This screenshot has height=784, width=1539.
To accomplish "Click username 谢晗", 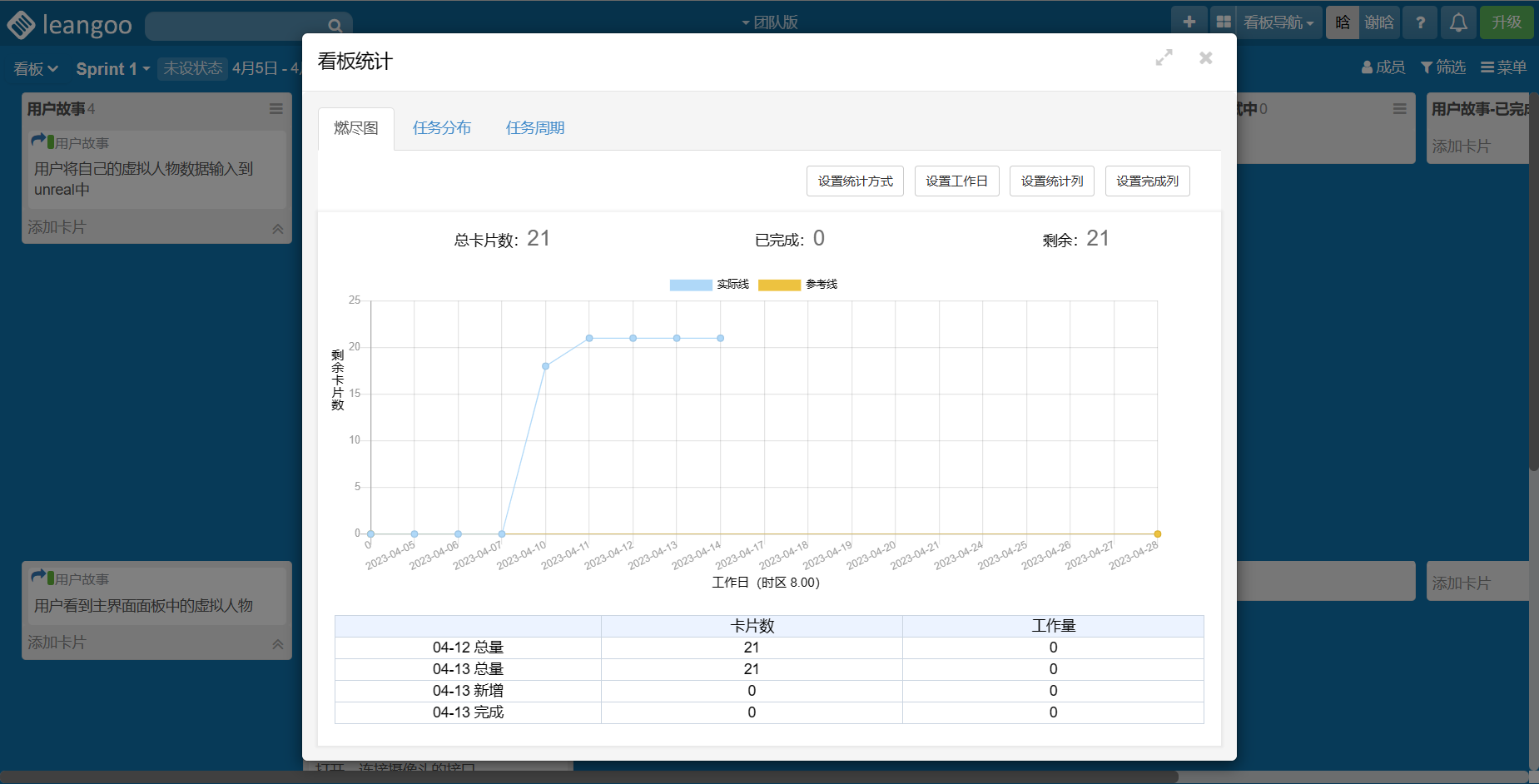I will (x=1378, y=22).
